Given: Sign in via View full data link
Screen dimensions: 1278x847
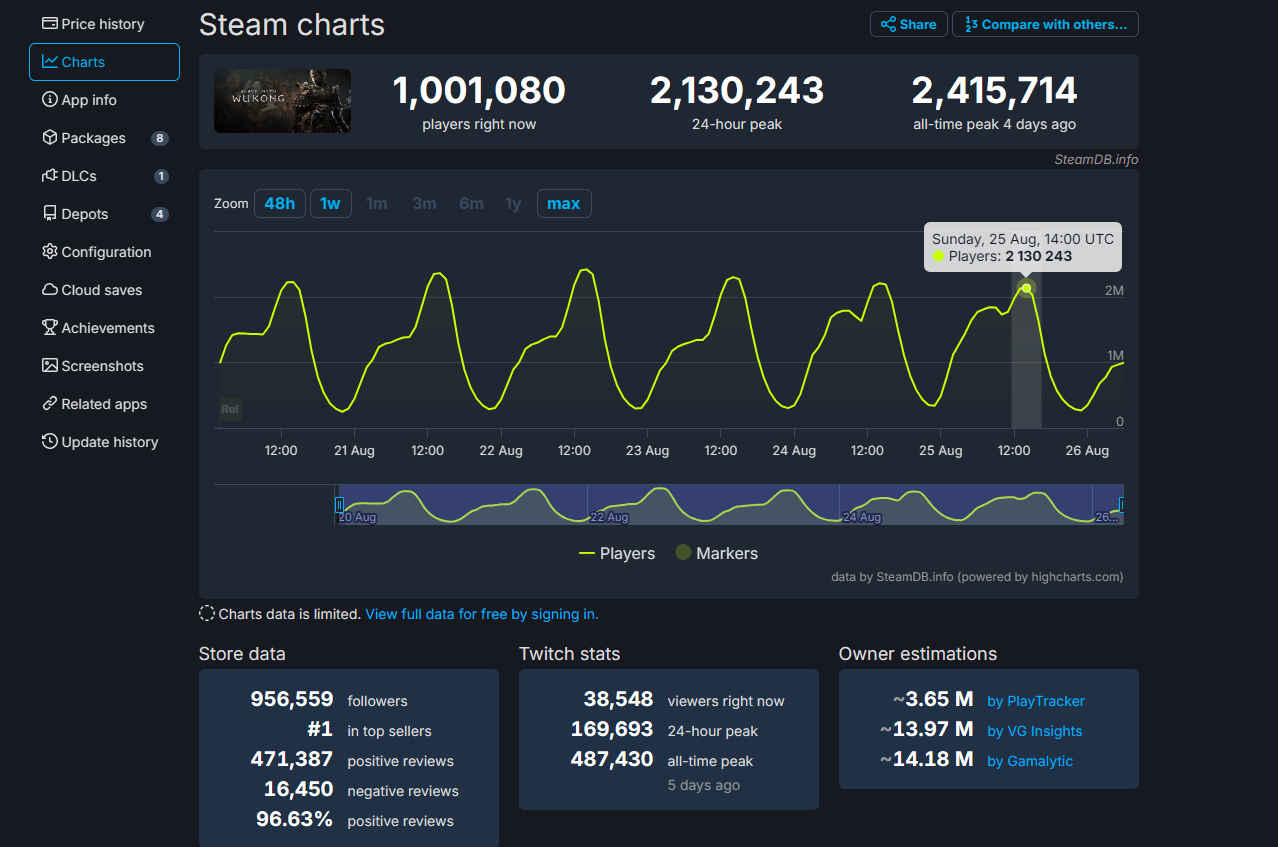Looking at the screenshot, I should (x=481, y=613).
